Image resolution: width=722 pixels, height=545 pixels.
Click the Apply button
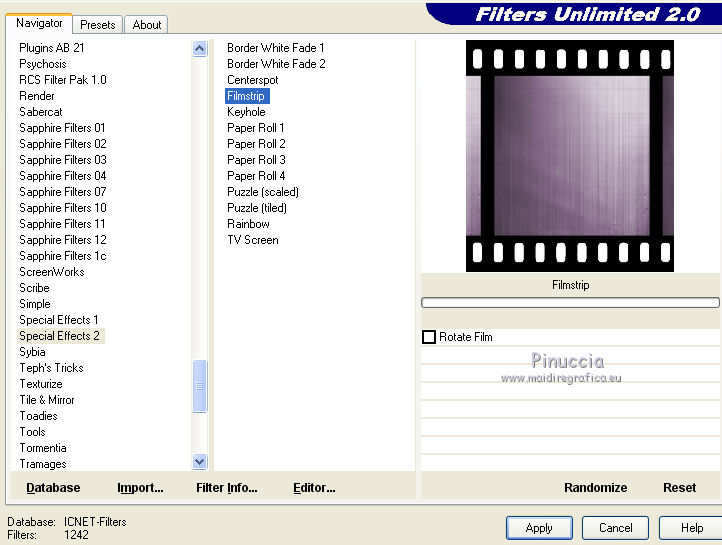point(539,528)
